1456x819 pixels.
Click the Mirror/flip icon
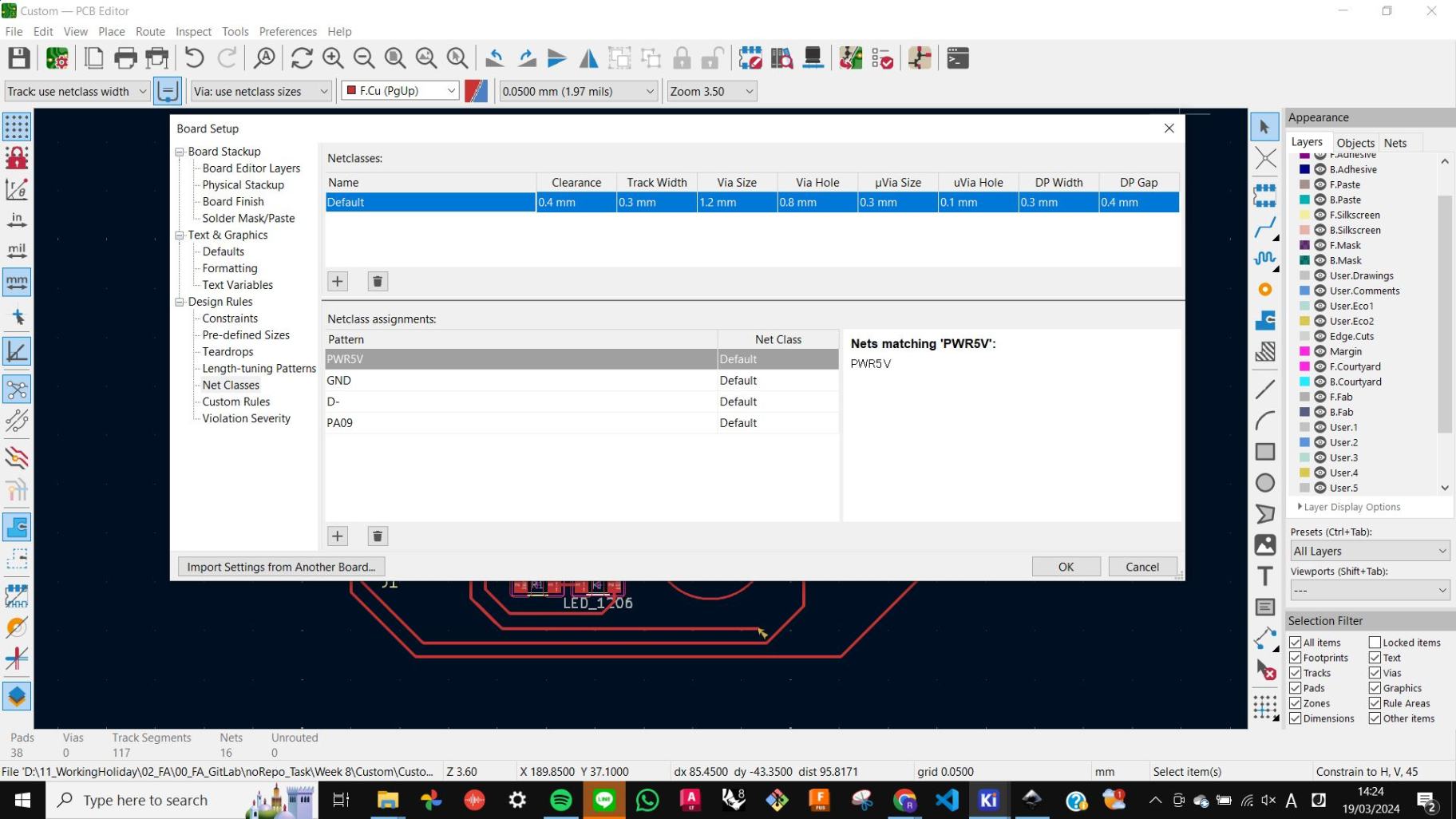click(588, 58)
